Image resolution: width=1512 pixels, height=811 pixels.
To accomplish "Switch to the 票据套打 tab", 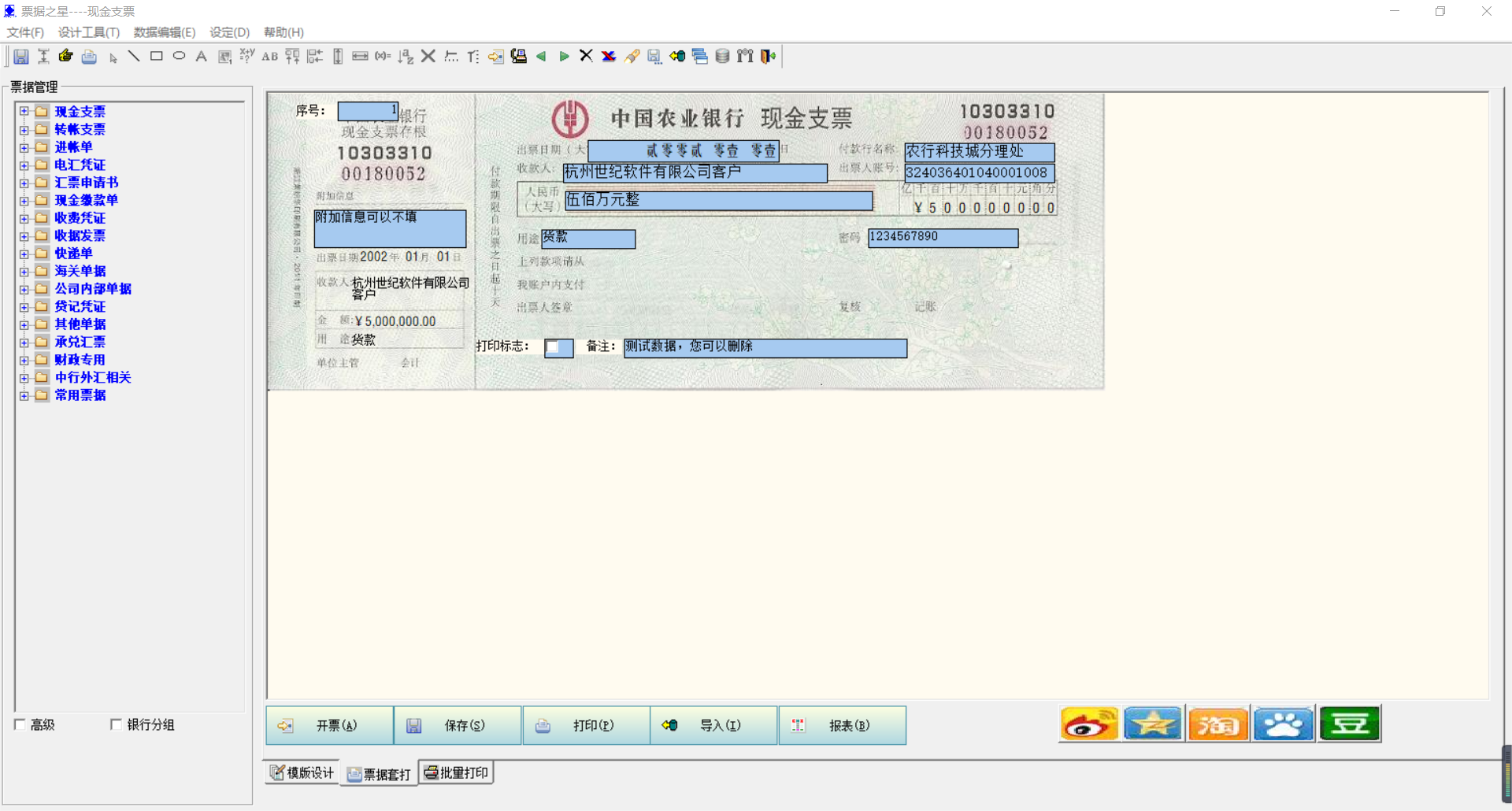I will [x=380, y=775].
